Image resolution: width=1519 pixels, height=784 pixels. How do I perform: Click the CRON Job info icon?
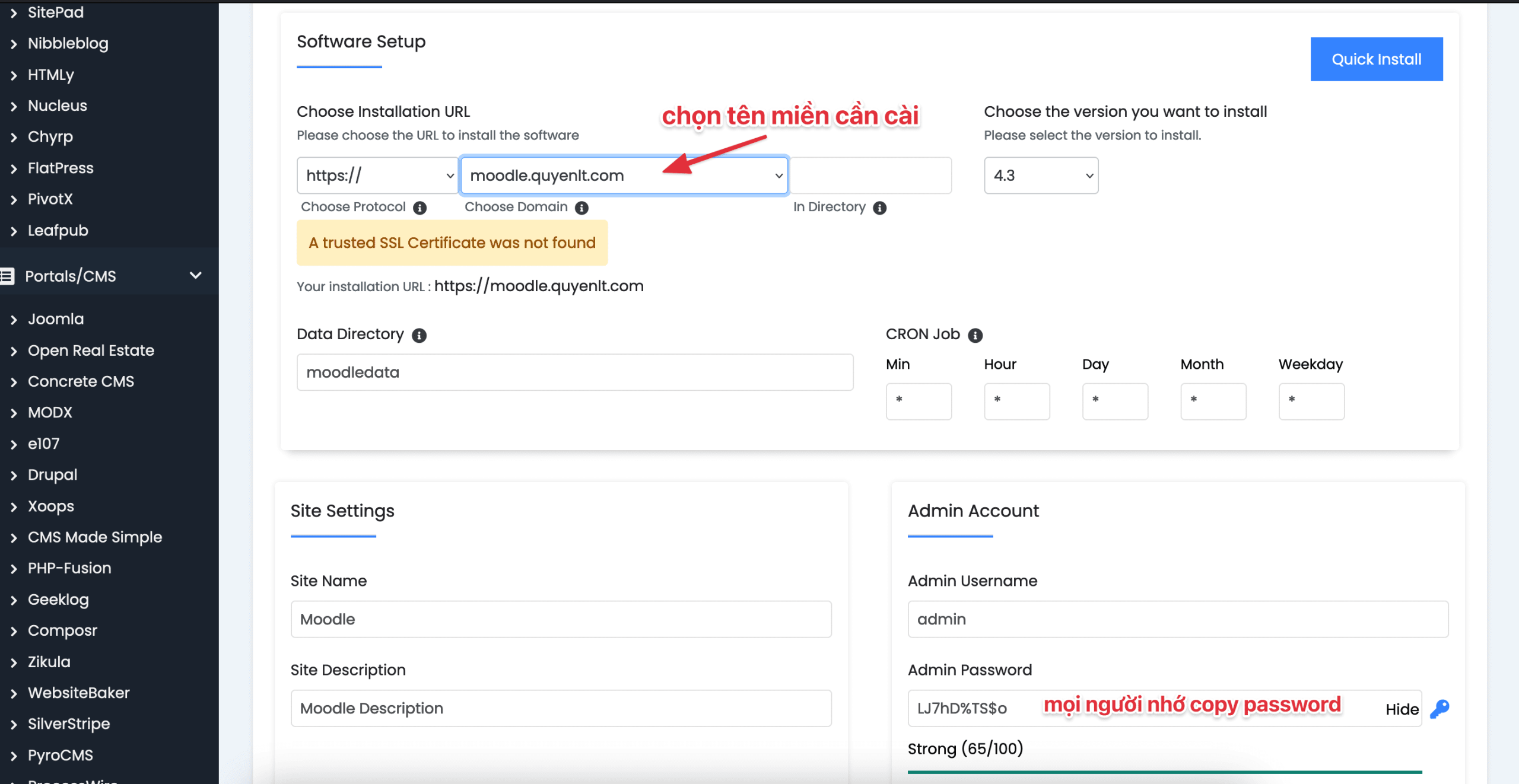975,335
